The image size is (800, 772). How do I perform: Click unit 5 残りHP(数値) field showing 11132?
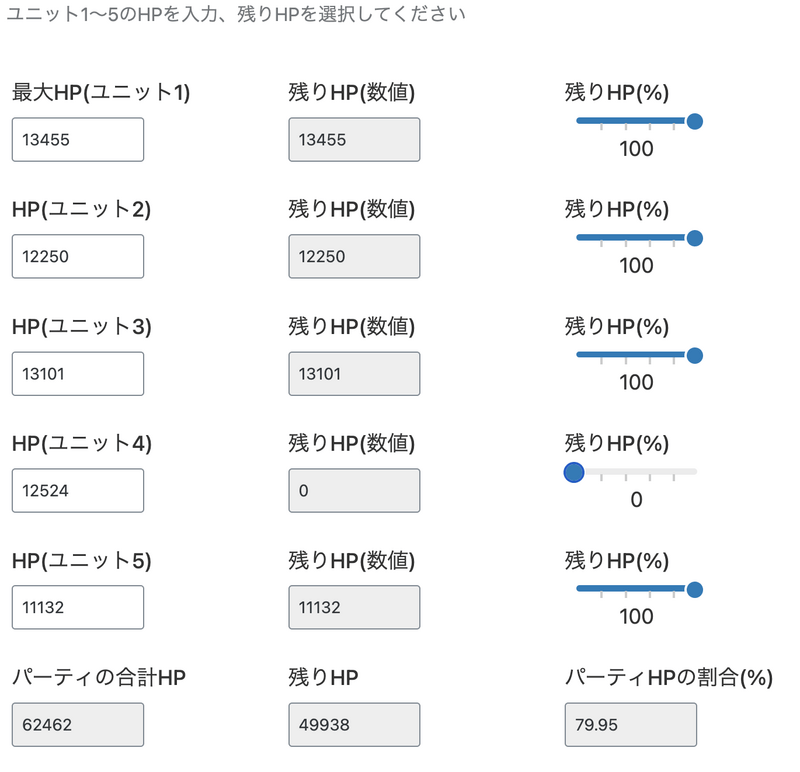pyautogui.click(x=354, y=608)
